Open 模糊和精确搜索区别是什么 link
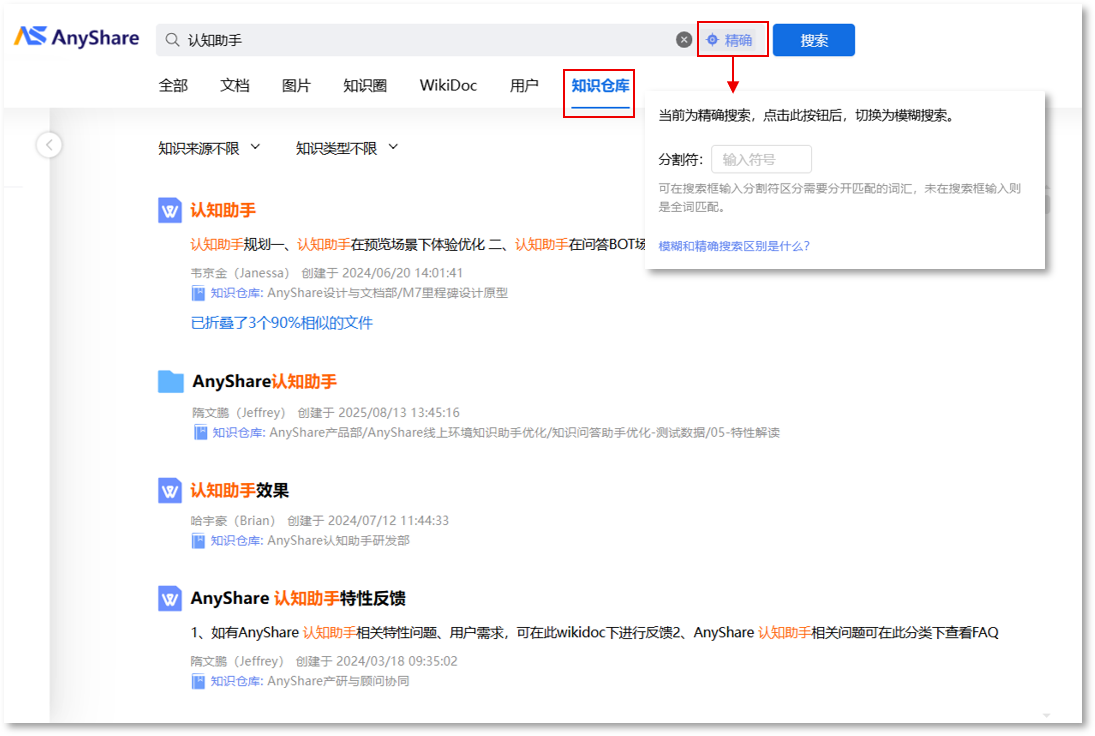 (734, 246)
